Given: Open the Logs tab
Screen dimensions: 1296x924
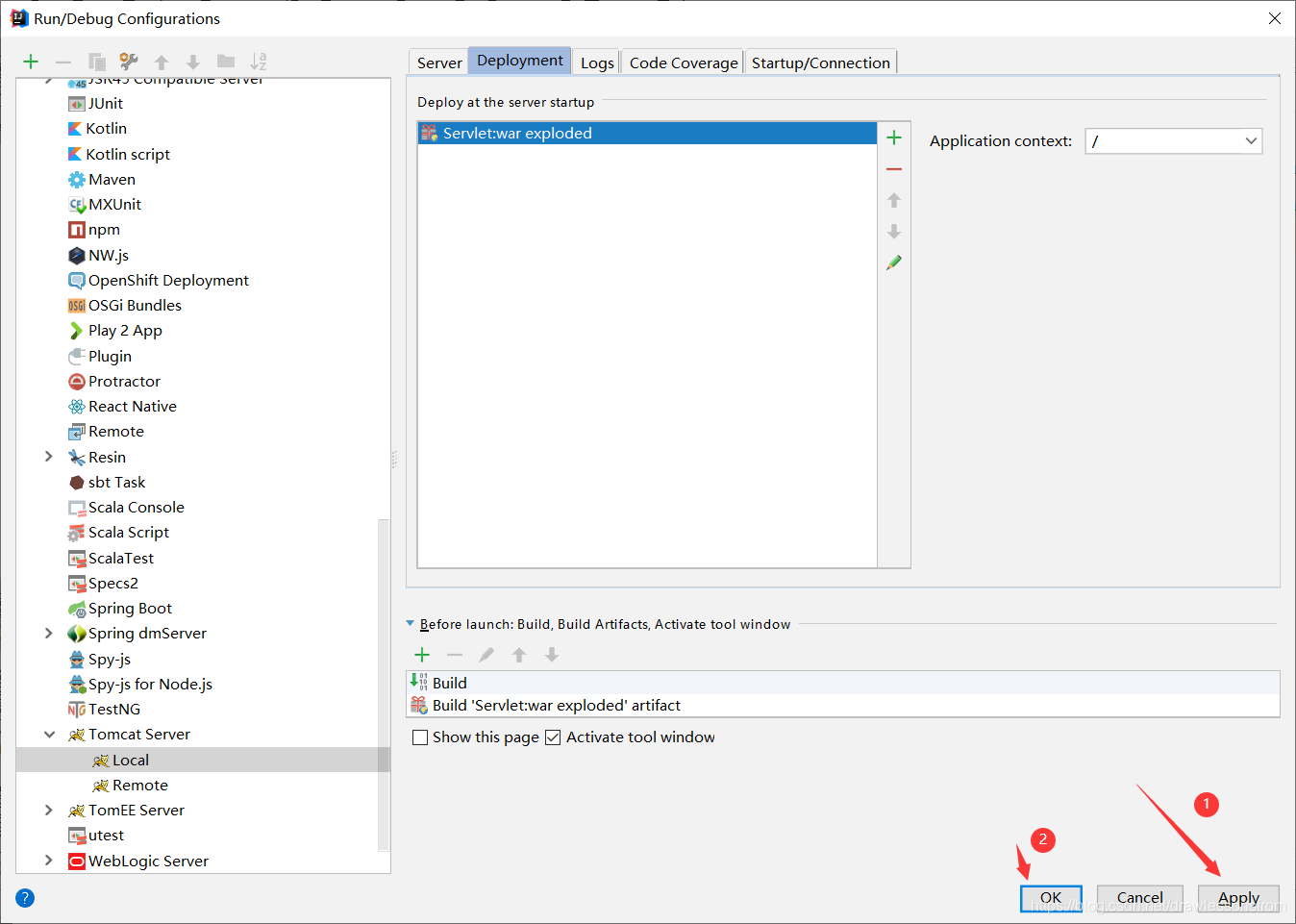Looking at the screenshot, I should point(597,62).
